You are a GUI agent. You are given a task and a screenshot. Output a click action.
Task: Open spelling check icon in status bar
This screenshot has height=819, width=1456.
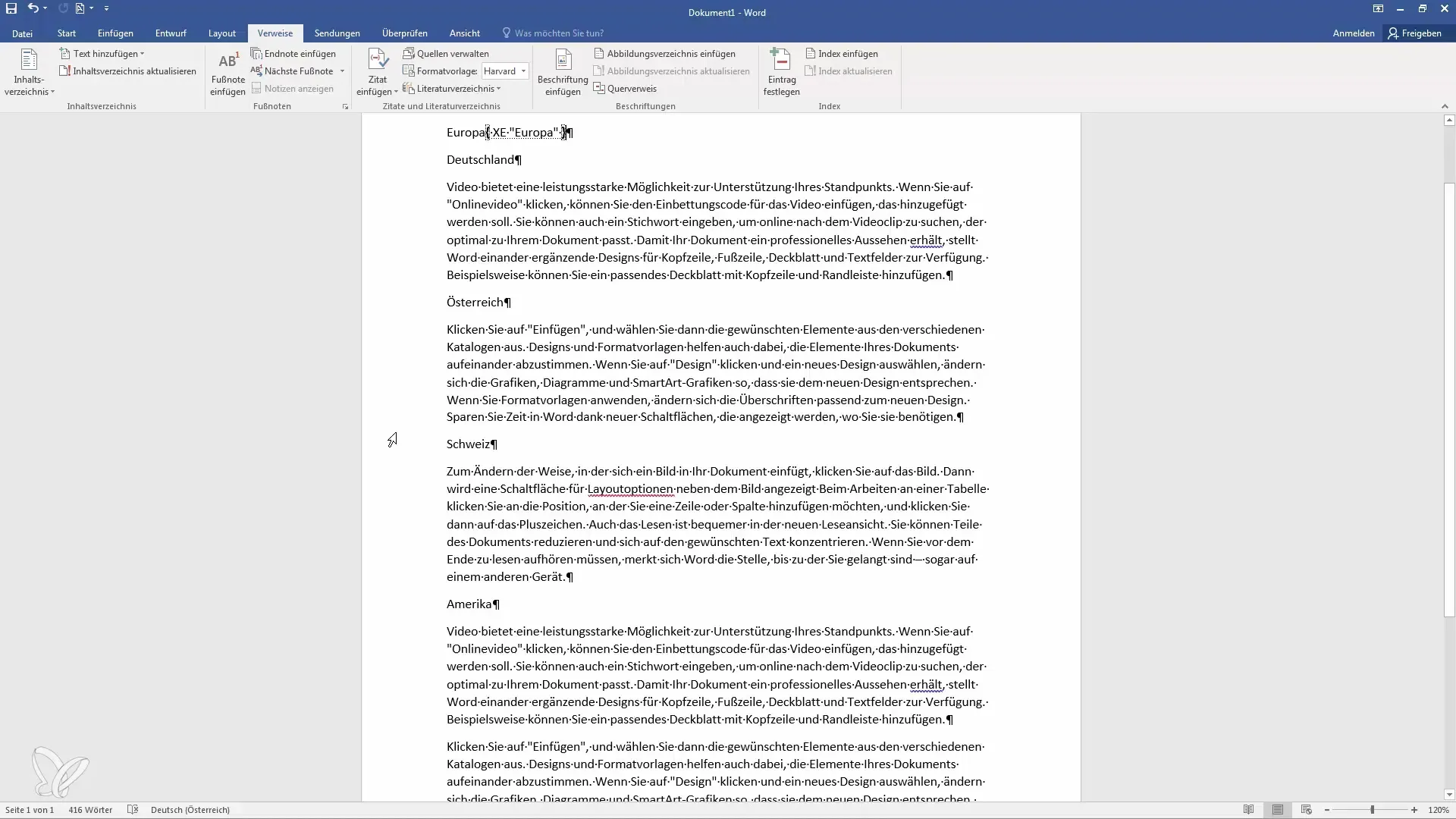coord(133,810)
